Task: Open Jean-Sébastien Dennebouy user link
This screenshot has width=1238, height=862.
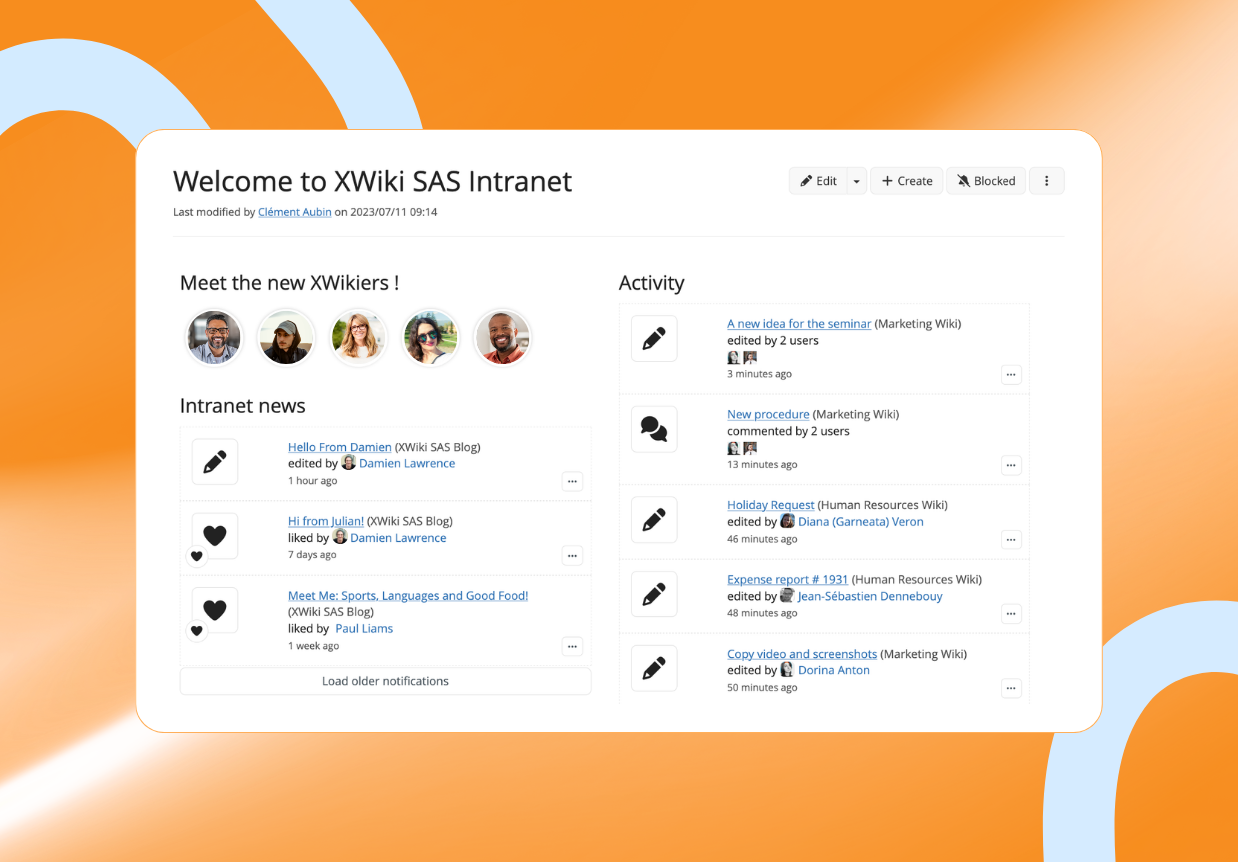Action: tap(870, 596)
